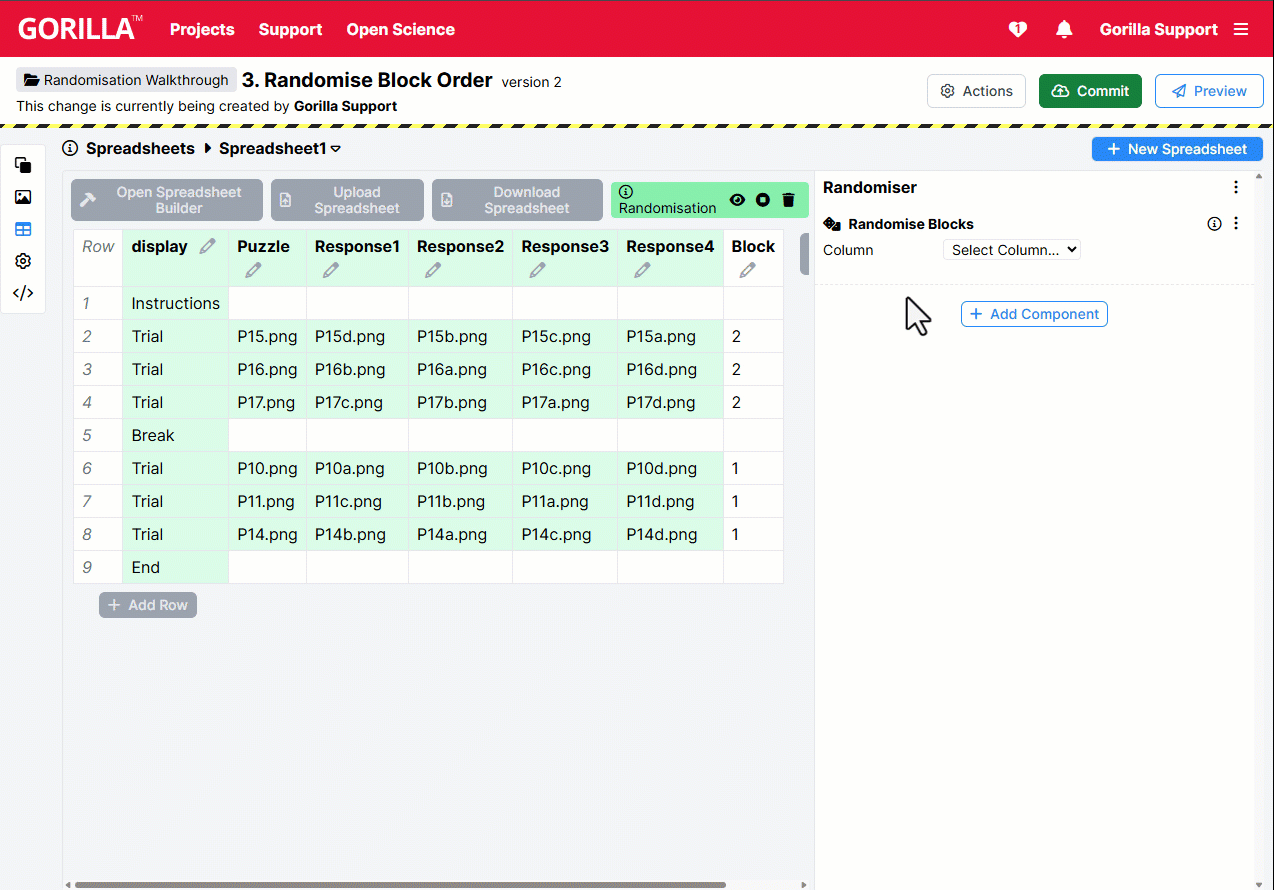Open the hamburger menu next to Gorilla Support
Screen dimensions: 1274x890
coord(1241,29)
